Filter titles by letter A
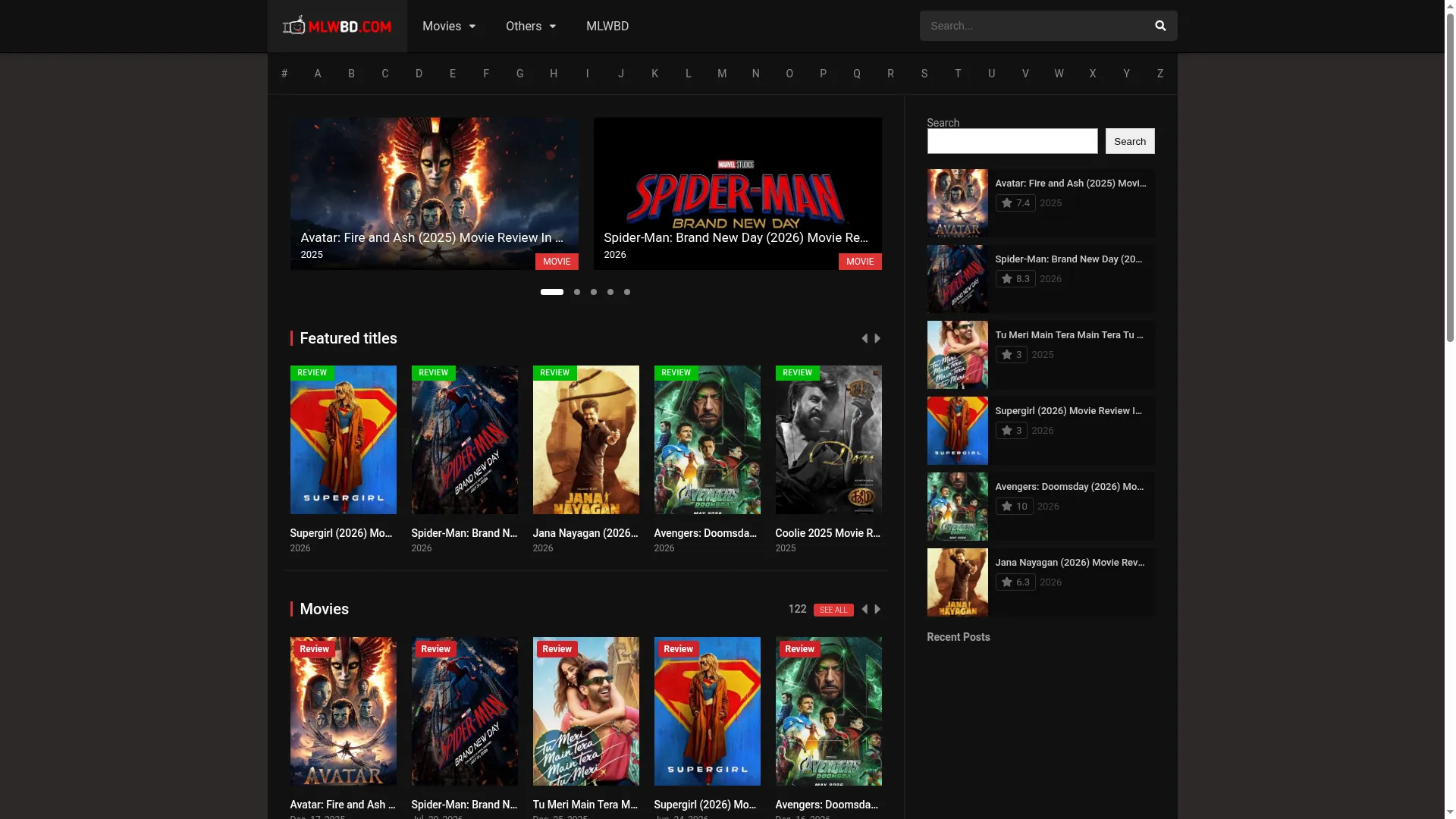1456x819 pixels. (318, 74)
